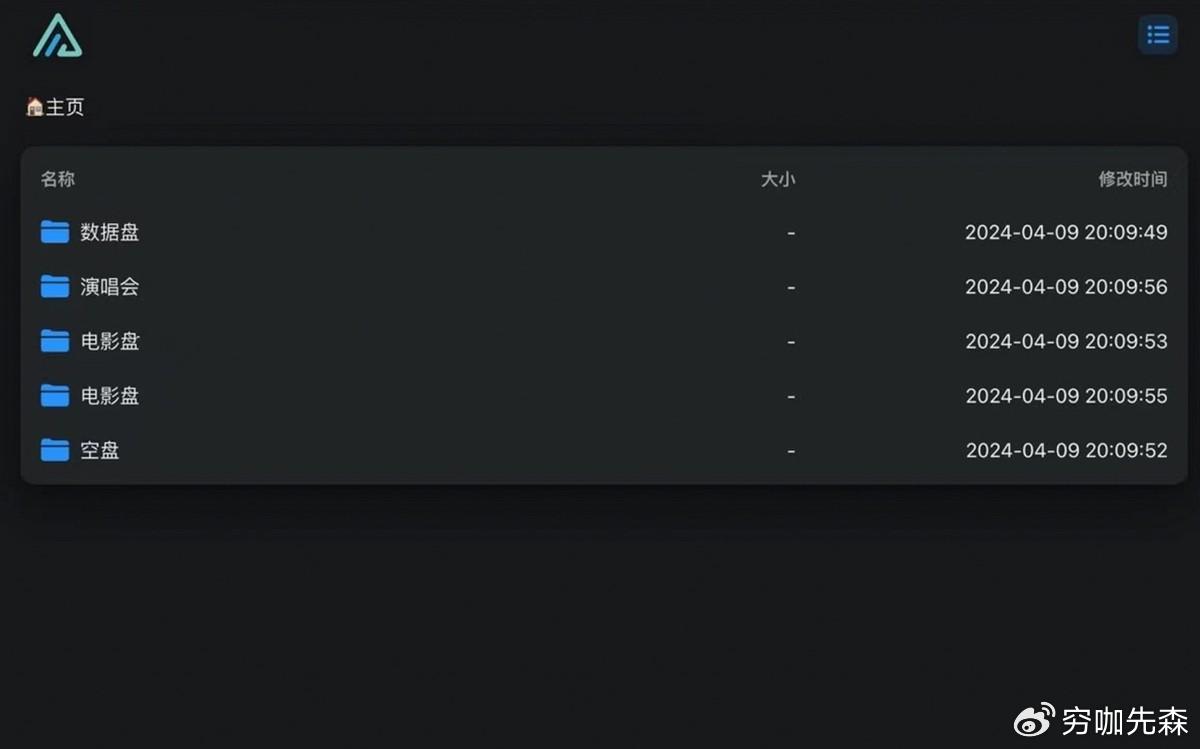Go to the 主页 breadcrumb link
This screenshot has width=1200, height=749.
click(65, 107)
